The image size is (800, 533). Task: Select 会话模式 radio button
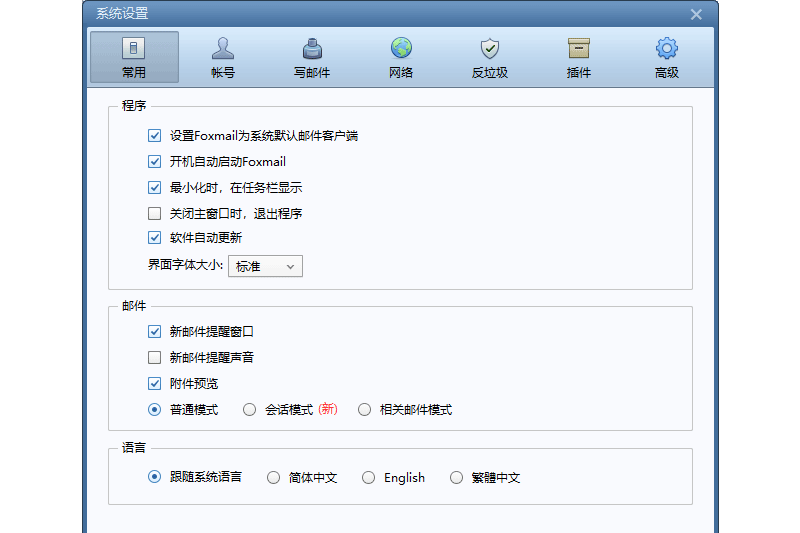pos(249,410)
